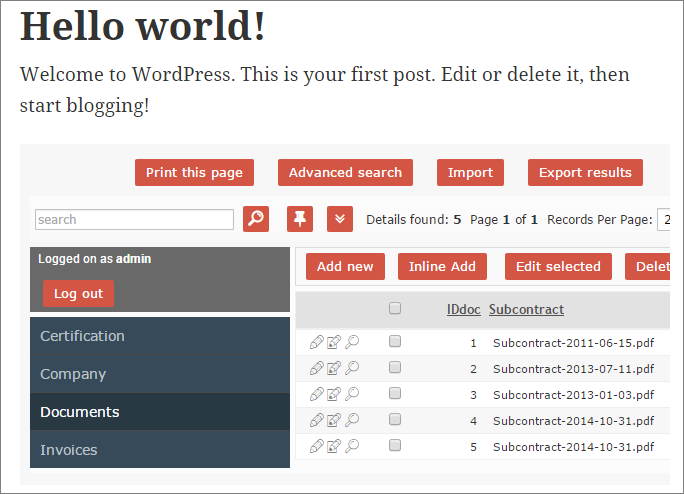Click the magnifier view icon for row 3
The image size is (684, 494).
point(352,395)
